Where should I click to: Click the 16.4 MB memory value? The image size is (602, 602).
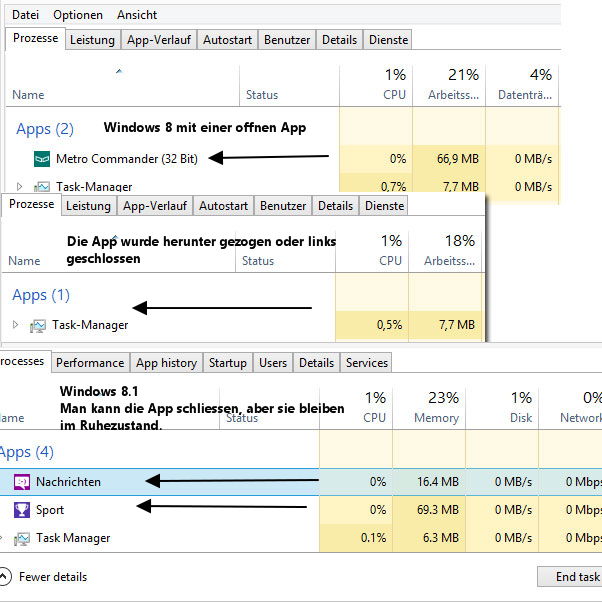tap(438, 481)
